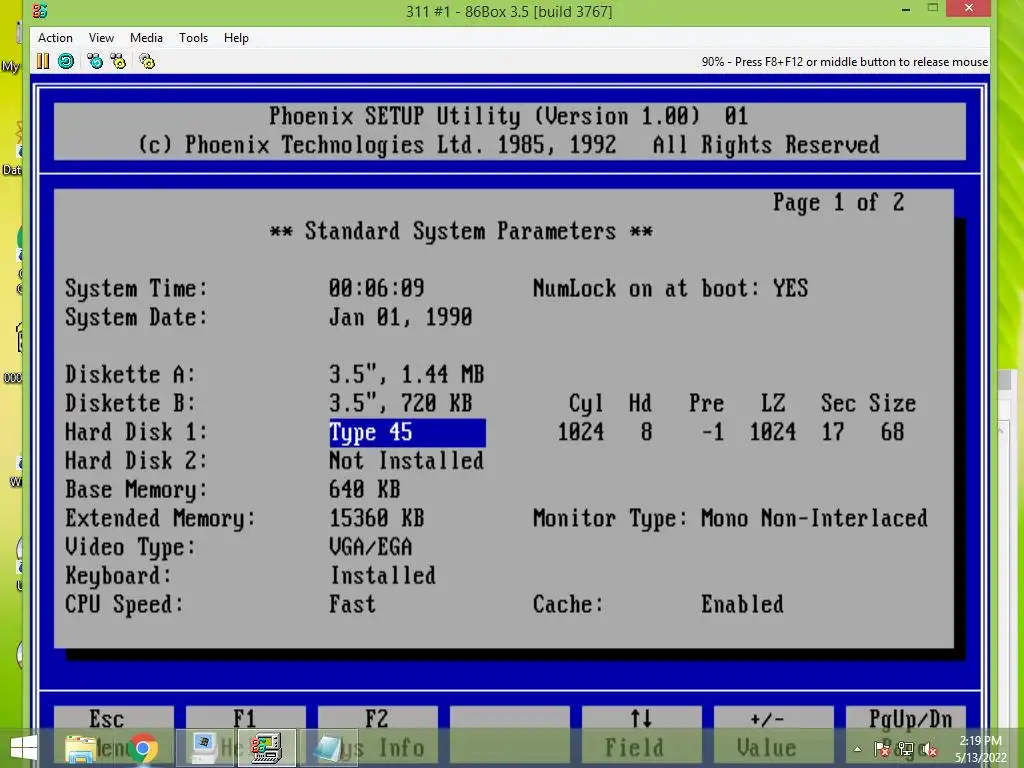Open the Help menu
The image size is (1024, 768).
click(236, 38)
